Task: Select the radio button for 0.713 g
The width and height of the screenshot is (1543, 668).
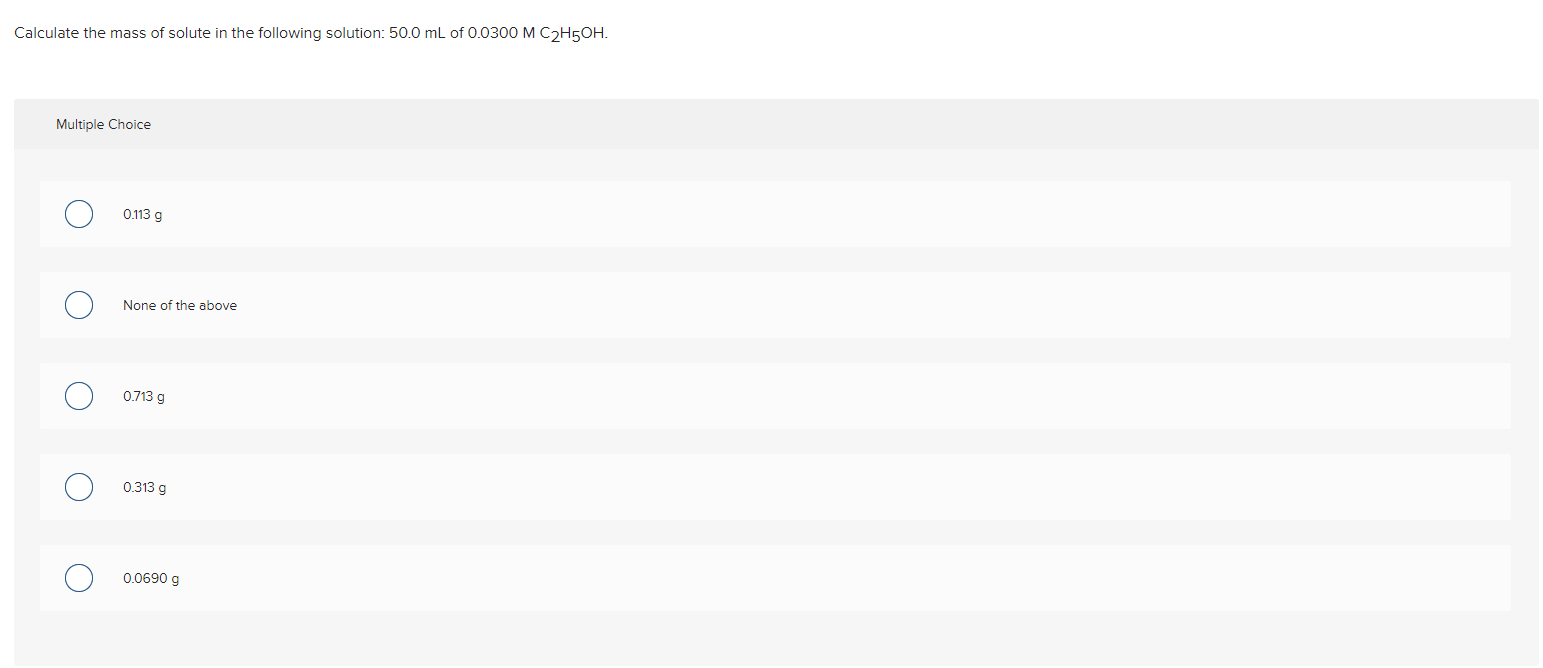Action: pos(79,396)
